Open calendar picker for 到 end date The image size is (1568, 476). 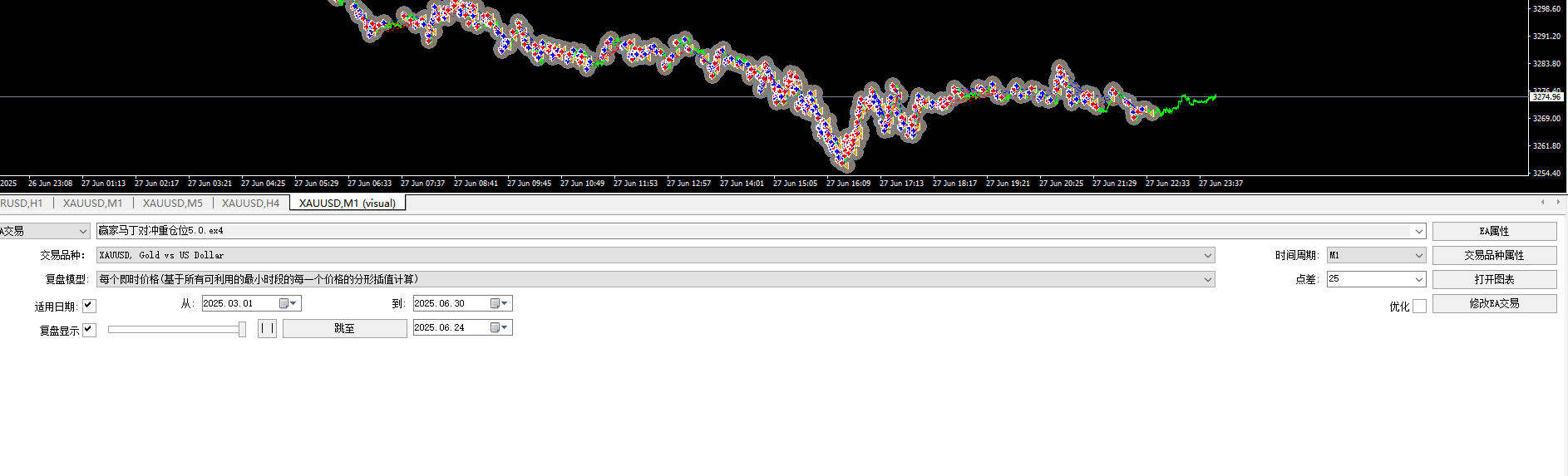(500, 303)
